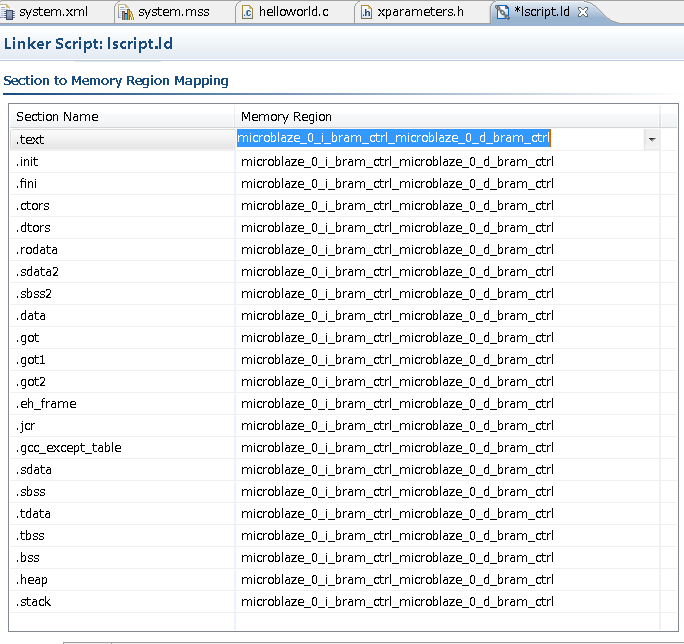Click the Memory Region column header
Image resolution: width=684 pixels, height=644 pixels.
[286, 117]
